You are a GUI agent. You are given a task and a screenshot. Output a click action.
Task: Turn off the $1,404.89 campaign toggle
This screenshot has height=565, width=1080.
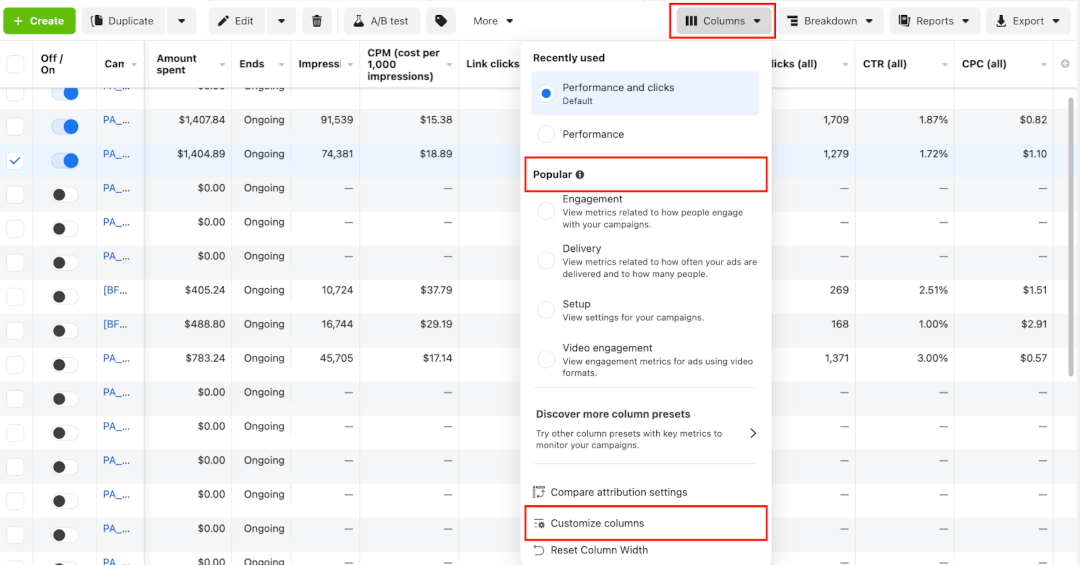pyautogui.click(x=65, y=161)
